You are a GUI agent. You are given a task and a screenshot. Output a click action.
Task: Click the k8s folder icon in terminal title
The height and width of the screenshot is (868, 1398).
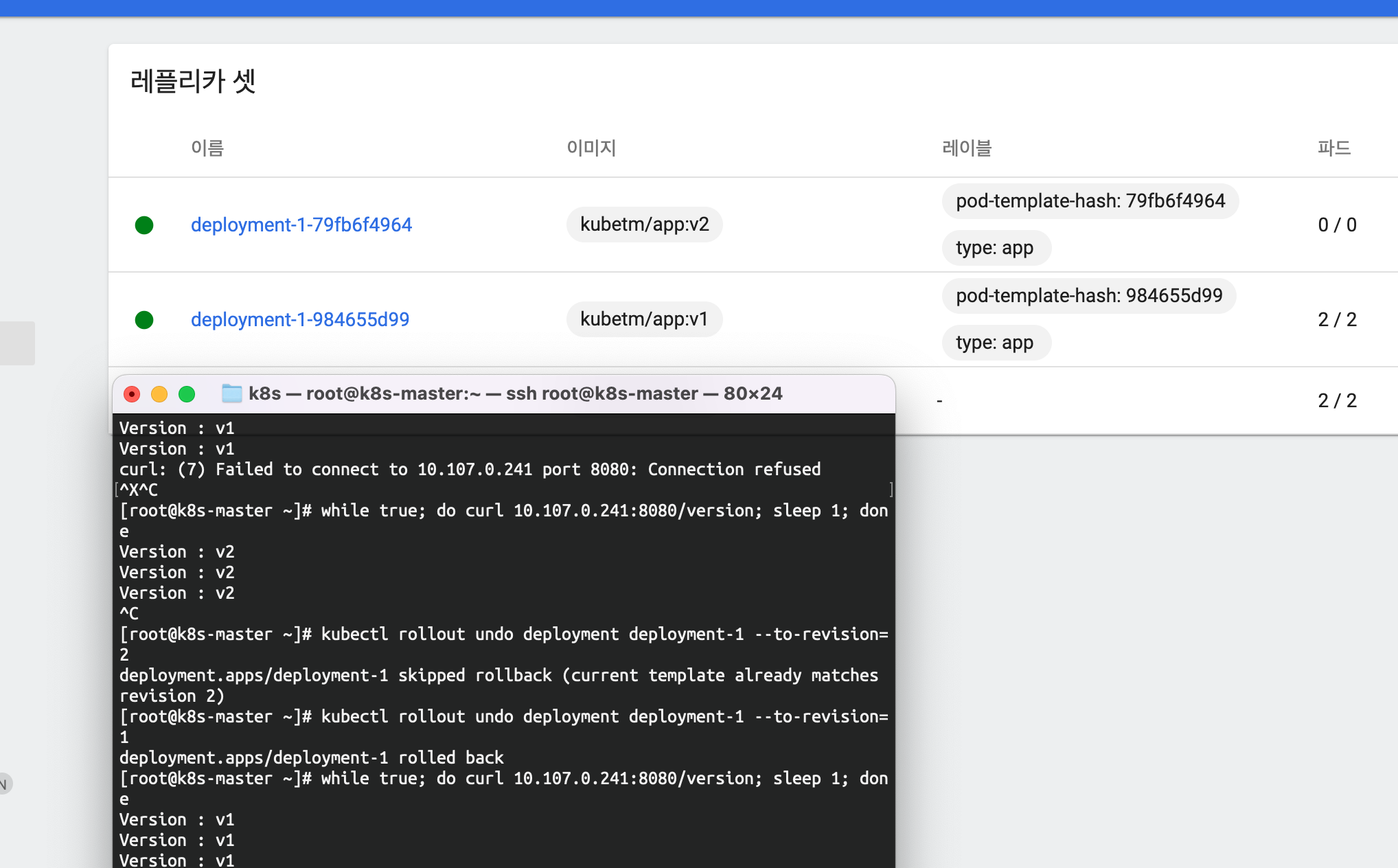232,393
